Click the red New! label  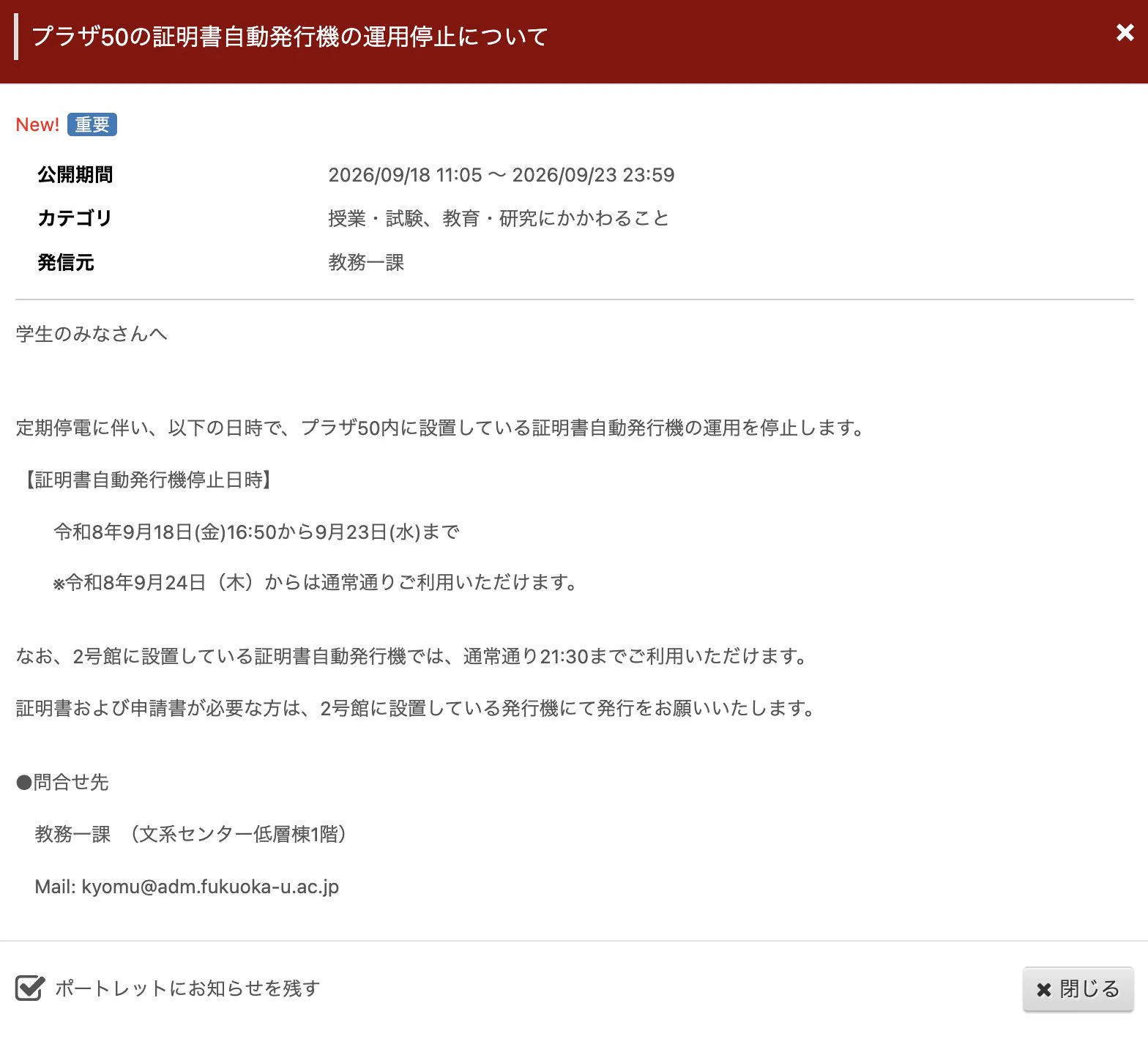(37, 124)
